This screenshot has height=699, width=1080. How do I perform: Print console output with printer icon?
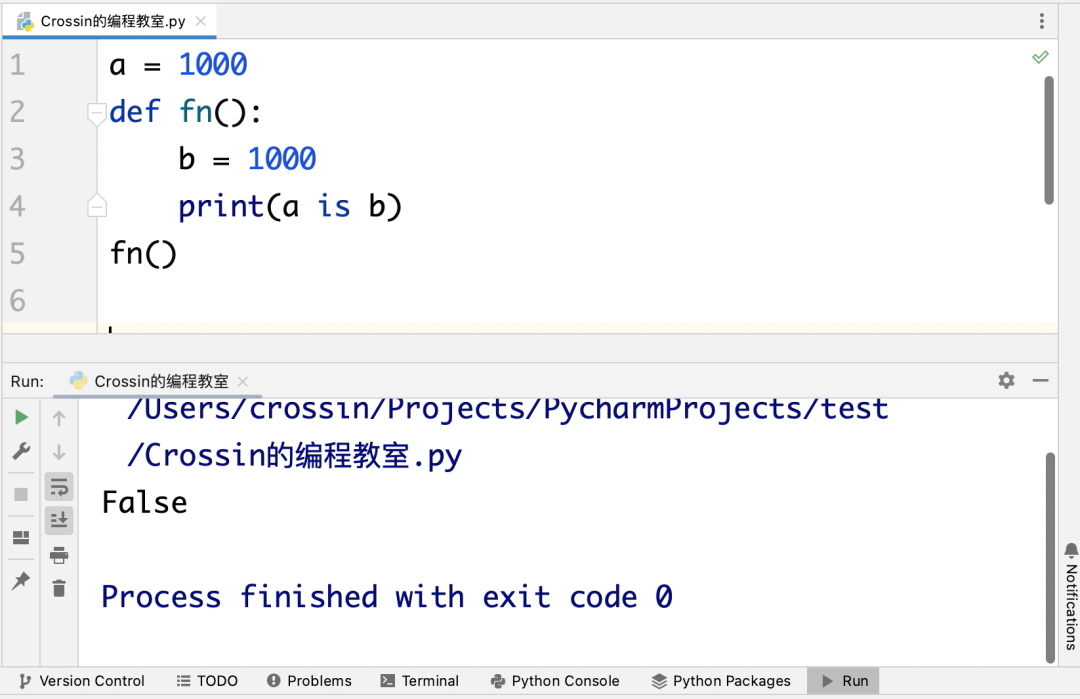(59, 555)
